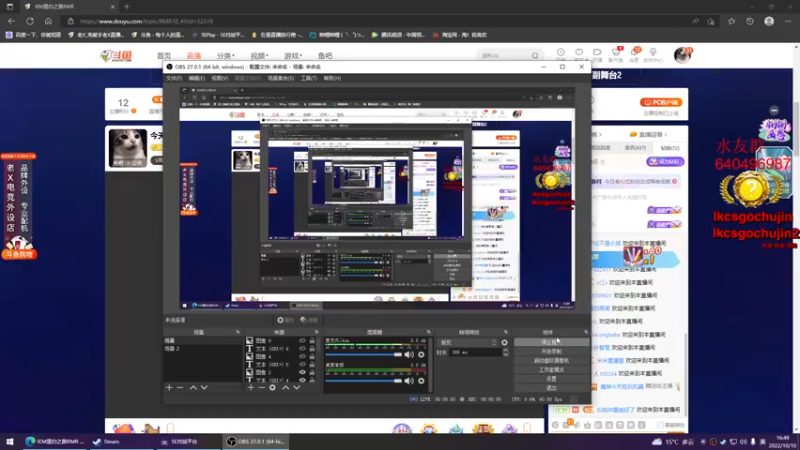Open 淡变 transition type dropdown

[x=467, y=342]
